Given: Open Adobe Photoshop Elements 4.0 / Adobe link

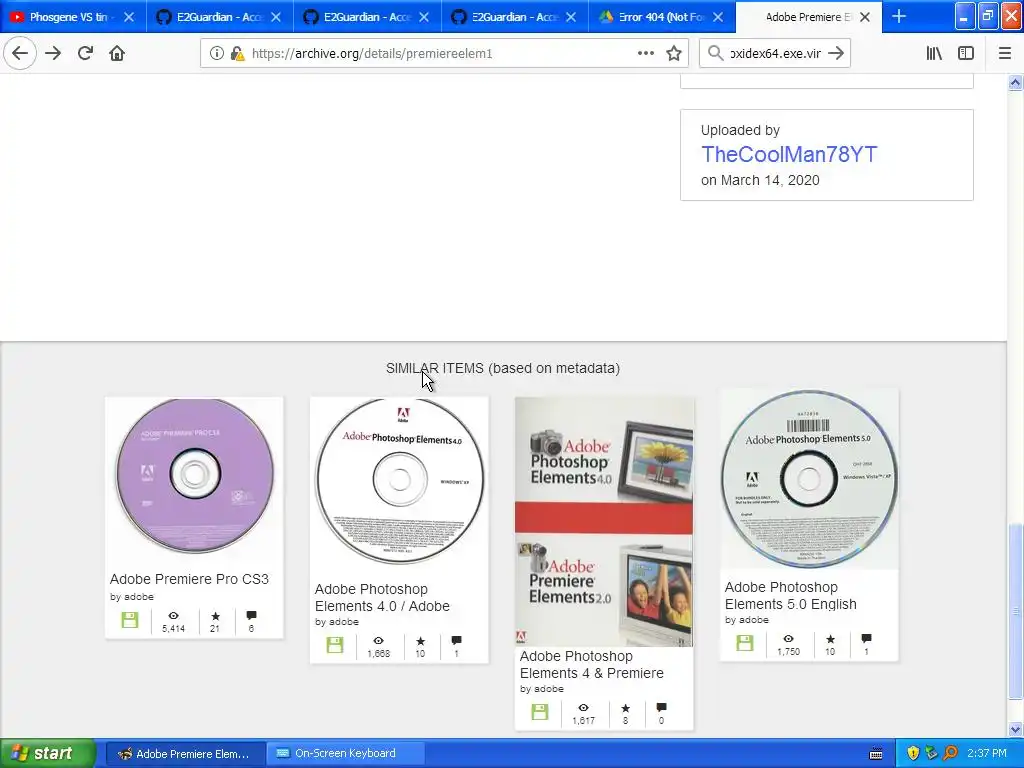Looking at the screenshot, I should point(382,597).
